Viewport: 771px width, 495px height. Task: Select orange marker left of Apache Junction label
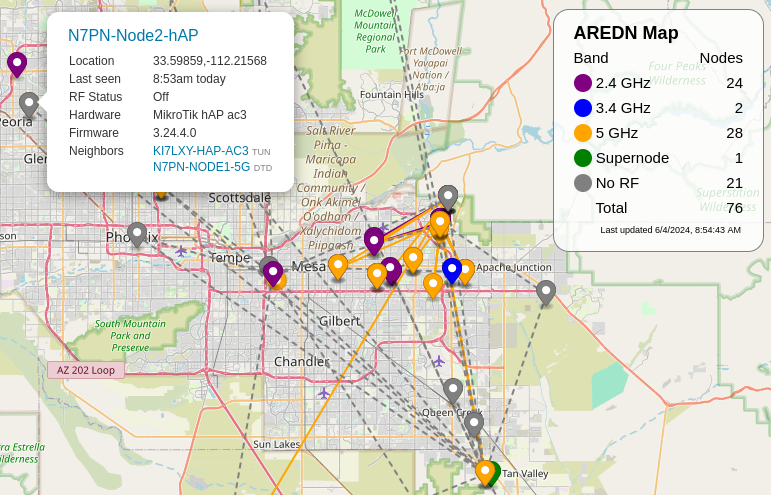click(x=467, y=272)
